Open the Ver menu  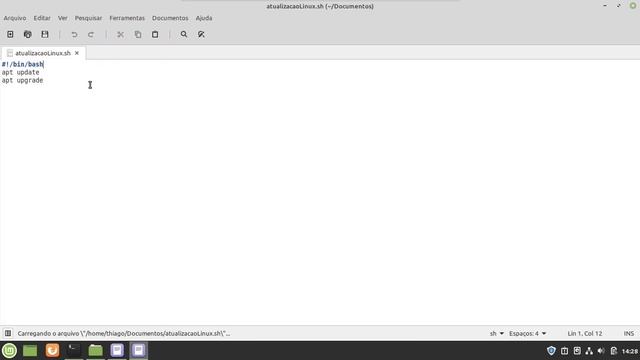62,18
